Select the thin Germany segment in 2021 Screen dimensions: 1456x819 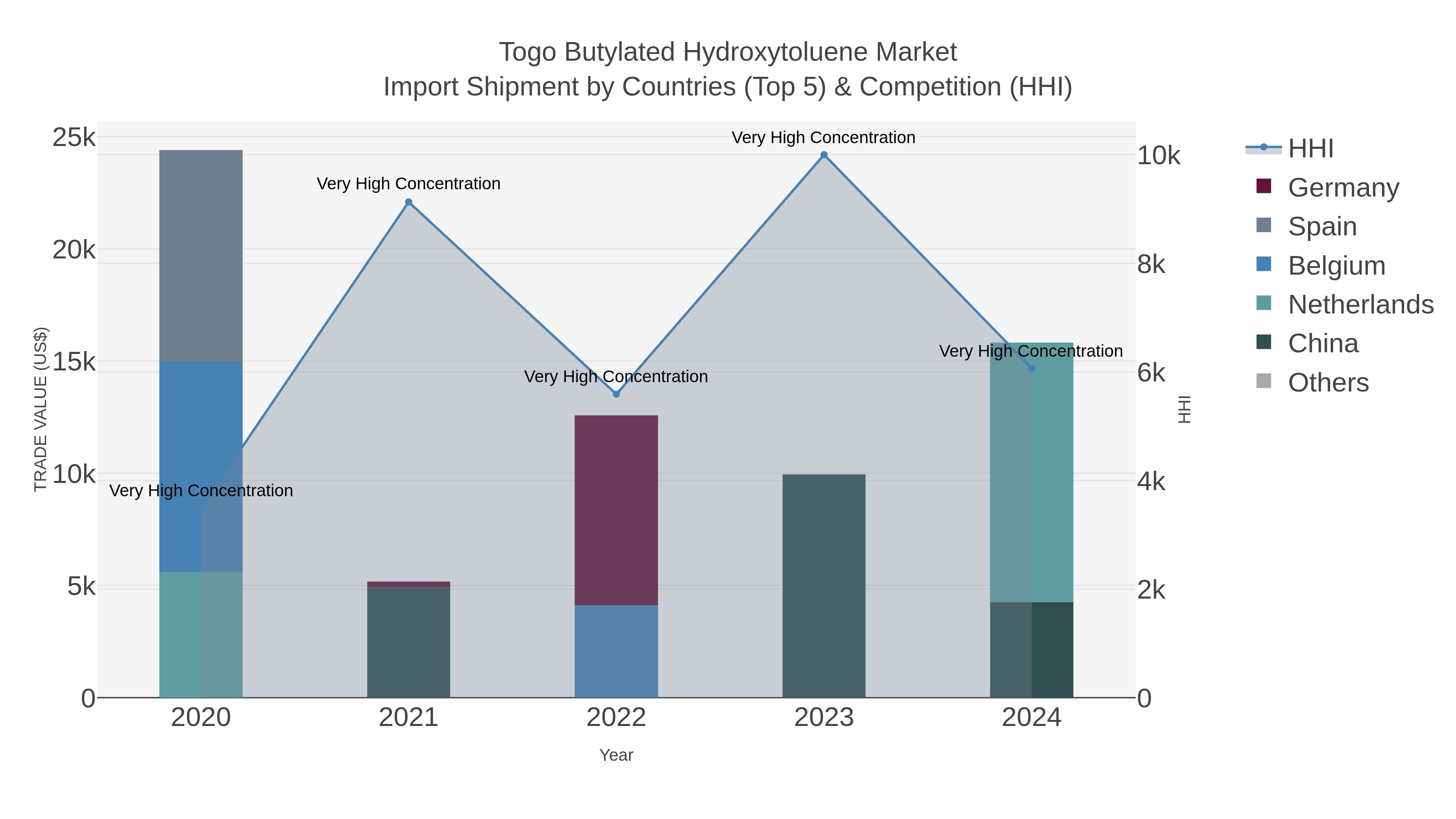click(x=408, y=584)
